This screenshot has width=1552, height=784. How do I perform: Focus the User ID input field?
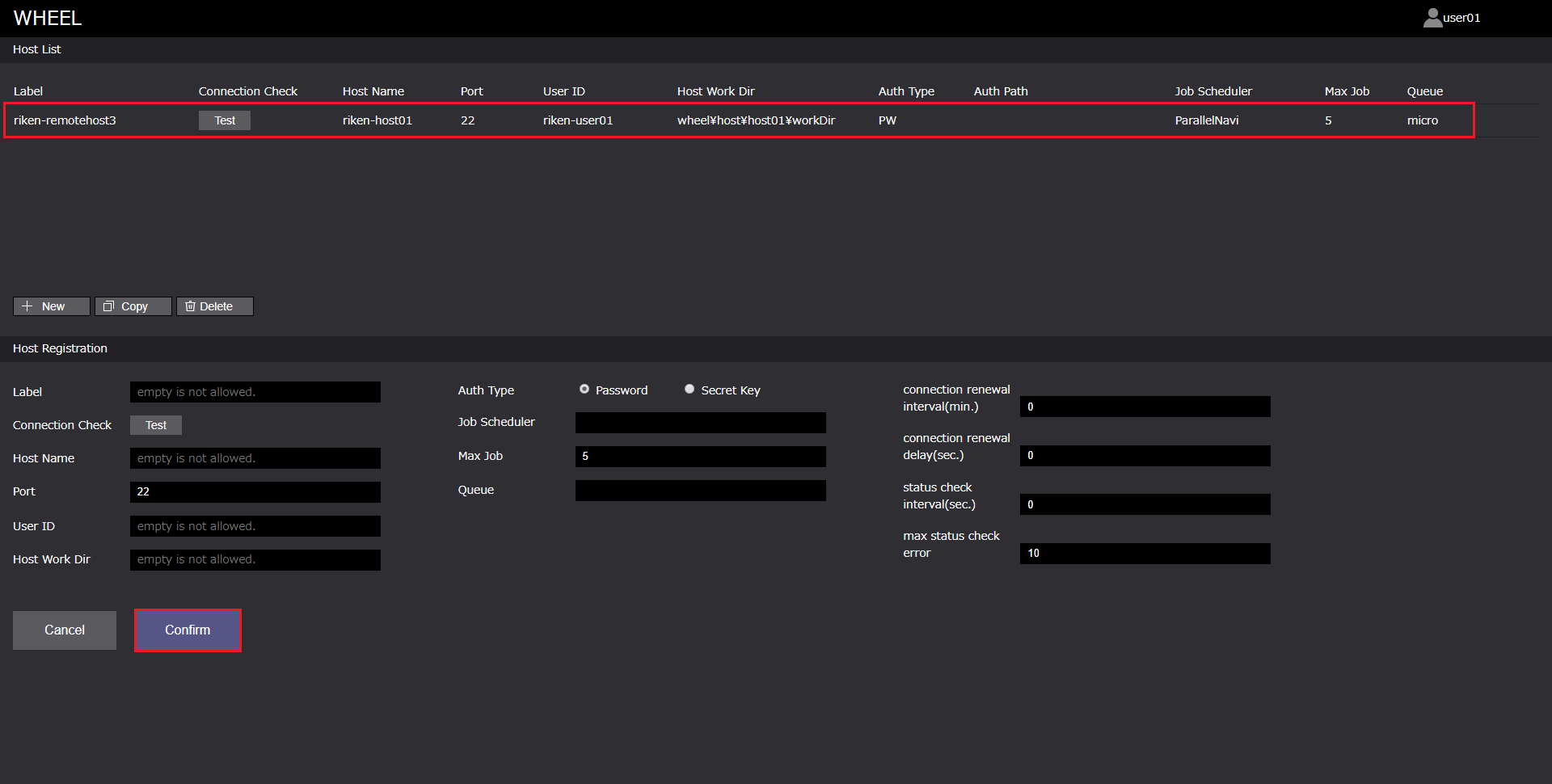click(x=255, y=526)
